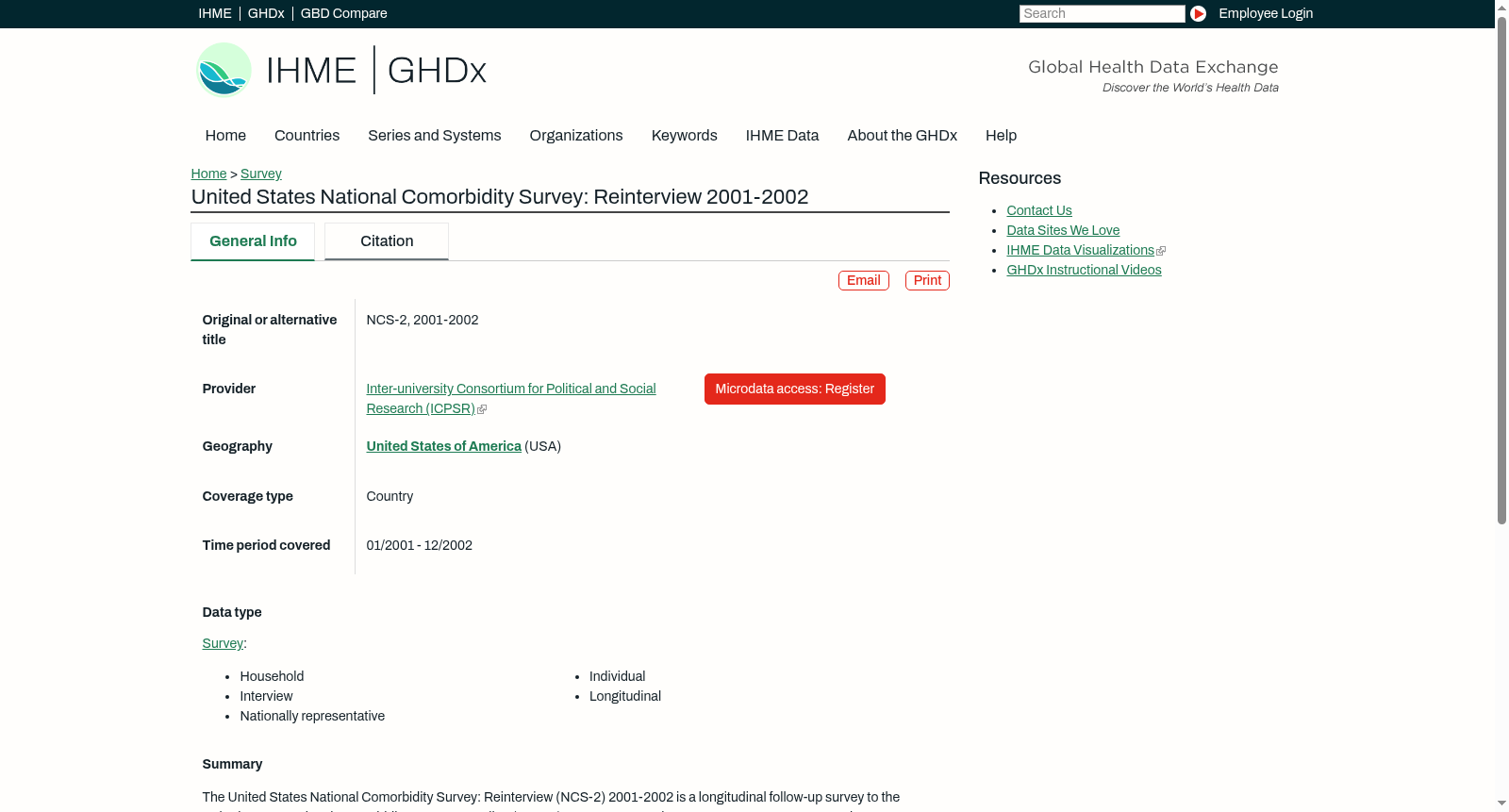The image size is (1509, 812).
Task: Click the "01/2001 - 12/2002" time period value
Action: pyautogui.click(x=420, y=546)
